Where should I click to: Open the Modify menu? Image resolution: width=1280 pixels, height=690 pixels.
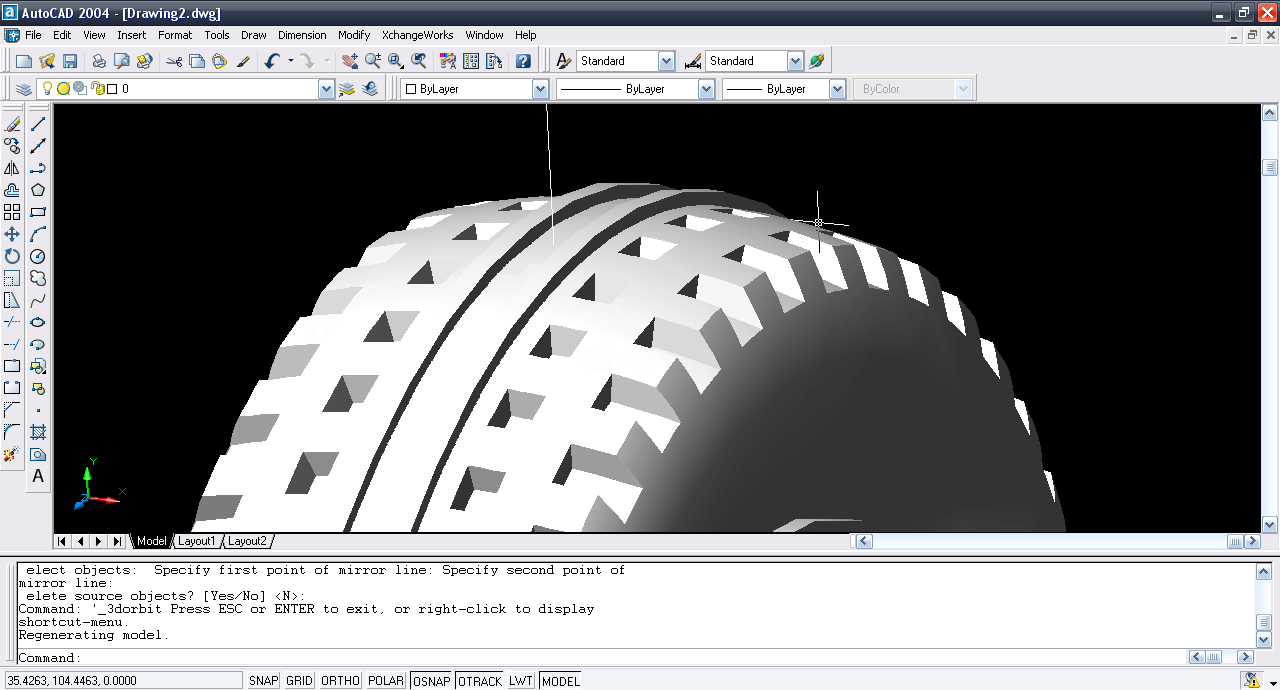point(354,35)
